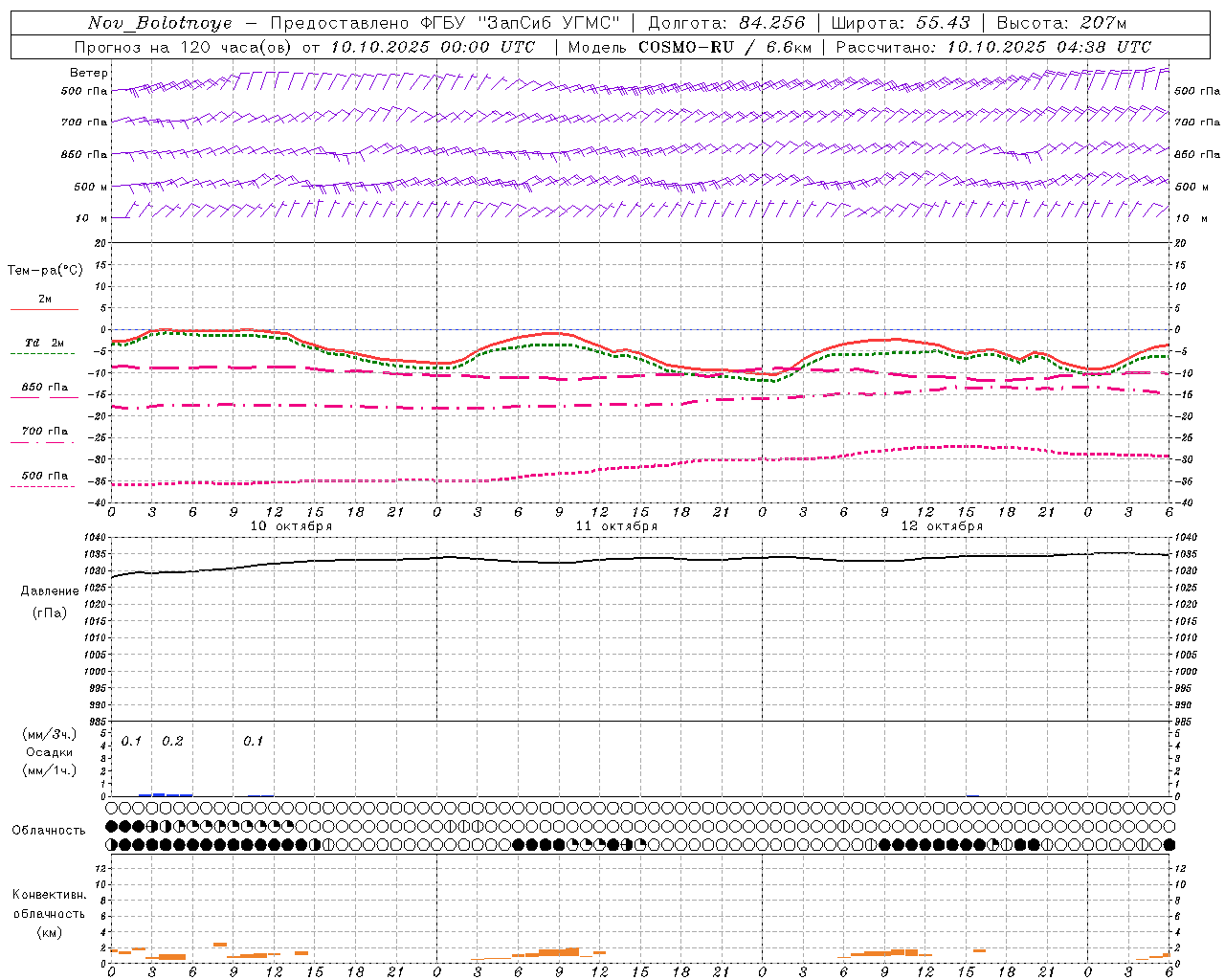Click the Прогноз на 120 часа(ов) text

coord(185,47)
